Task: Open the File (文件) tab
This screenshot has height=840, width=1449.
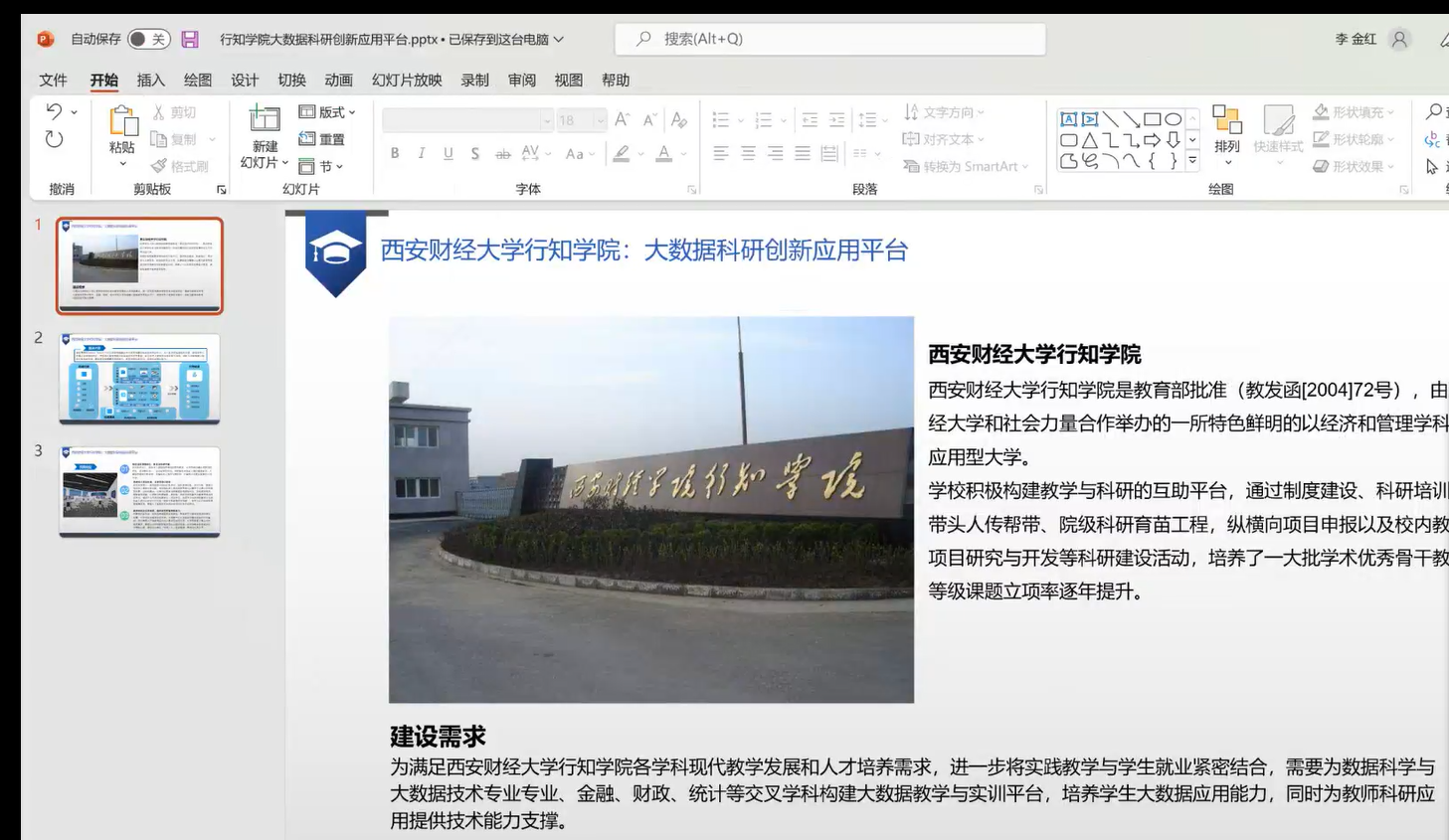Action: (x=53, y=81)
